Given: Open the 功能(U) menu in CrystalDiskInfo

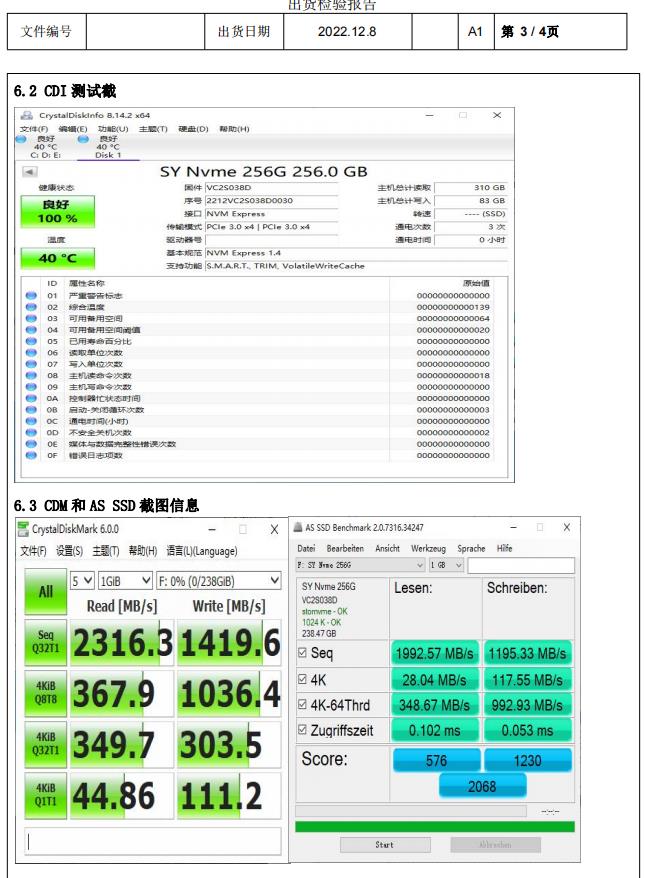Looking at the screenshot, I should (x=113, y=129).
